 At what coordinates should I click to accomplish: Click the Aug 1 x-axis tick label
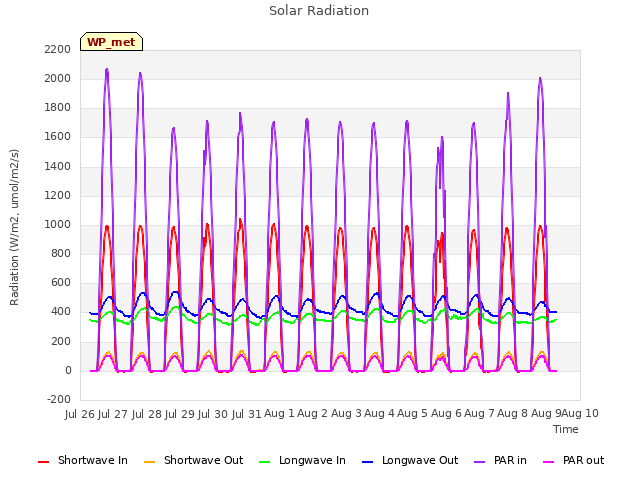pyautogui.click(x=279, y=414)
